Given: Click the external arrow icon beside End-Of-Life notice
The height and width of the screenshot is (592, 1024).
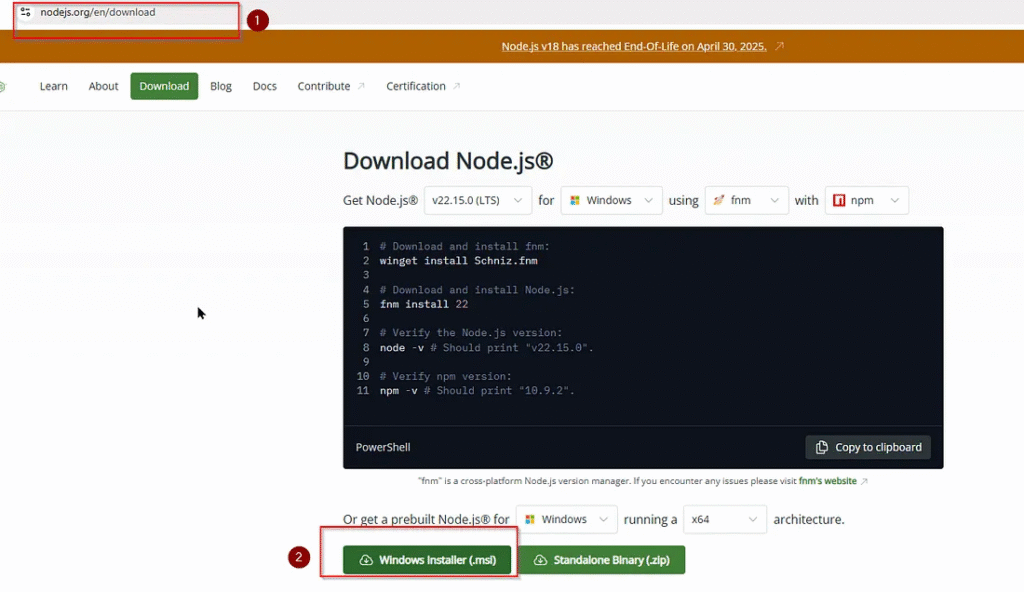Looking at the screenshot, I should (779, 46).
